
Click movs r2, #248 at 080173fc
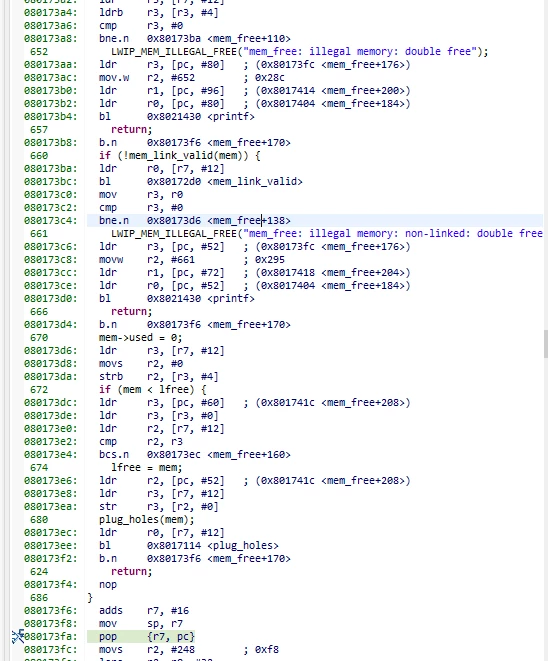[x=189, y=650]
